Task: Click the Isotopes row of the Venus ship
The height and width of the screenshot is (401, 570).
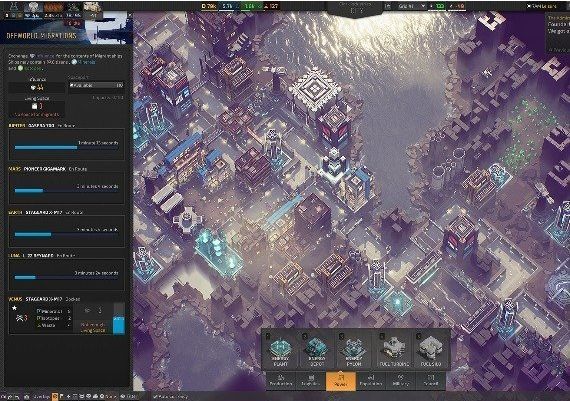Action: tap(54, 318)
